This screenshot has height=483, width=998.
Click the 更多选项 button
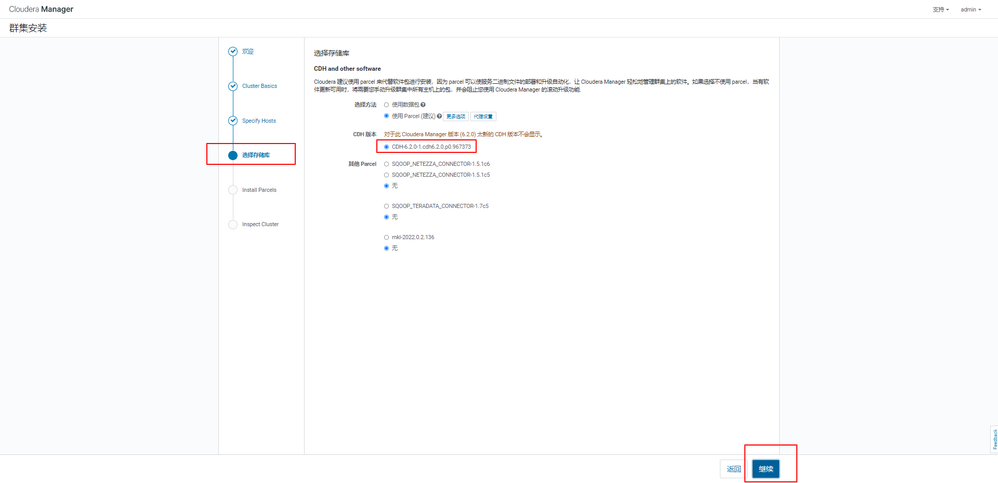coord(456,116)
